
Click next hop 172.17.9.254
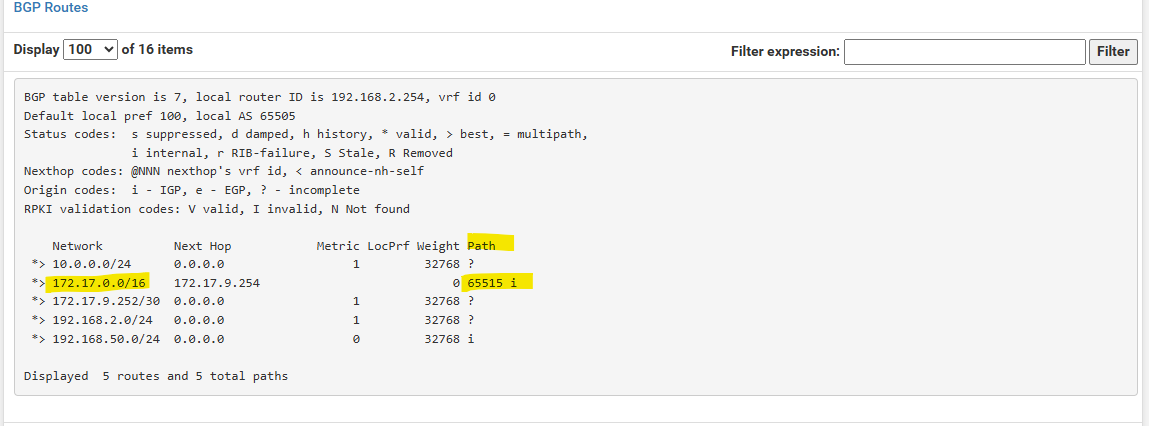[217, 283]
